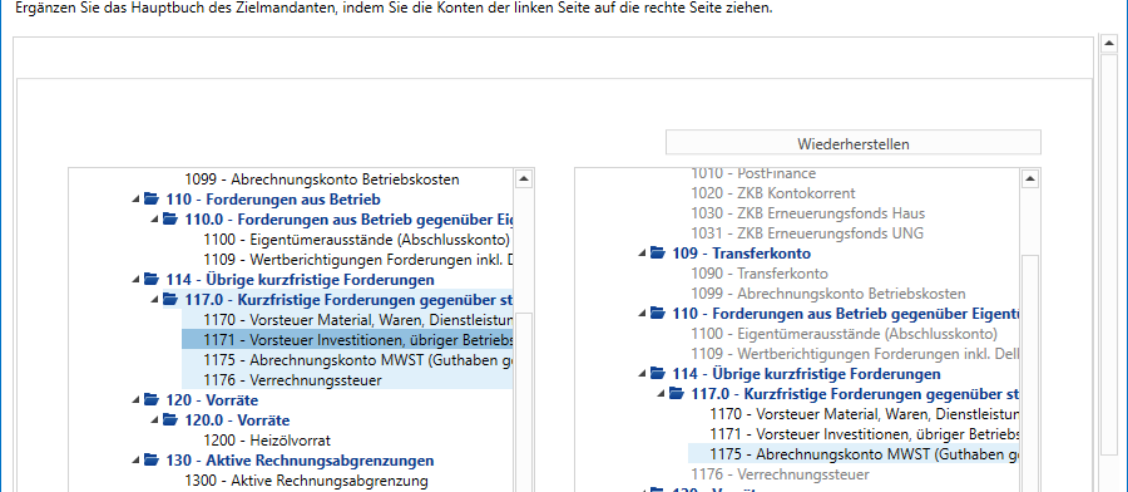Click label 120 - Vorräte group
Viewport: 1128px width, 492px height.
(x=212, y=400)
